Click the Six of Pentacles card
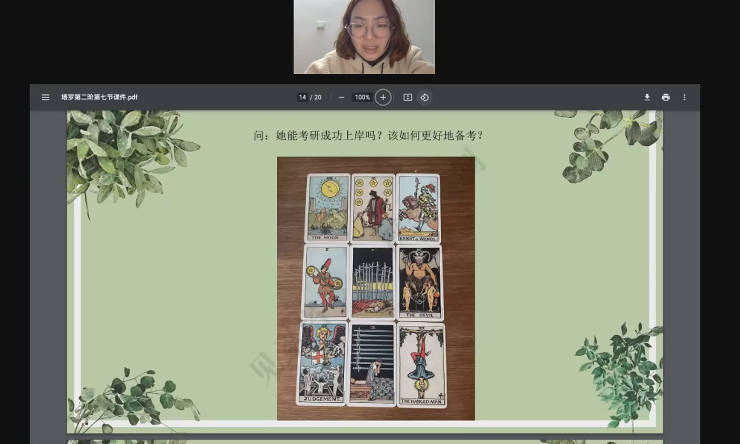The width and height of the screenshot is (740, 444). (373, 208)
